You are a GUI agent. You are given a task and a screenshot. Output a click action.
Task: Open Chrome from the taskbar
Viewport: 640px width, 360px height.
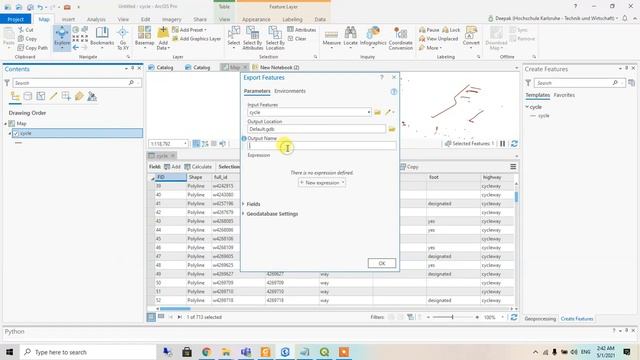click(206, 352)
